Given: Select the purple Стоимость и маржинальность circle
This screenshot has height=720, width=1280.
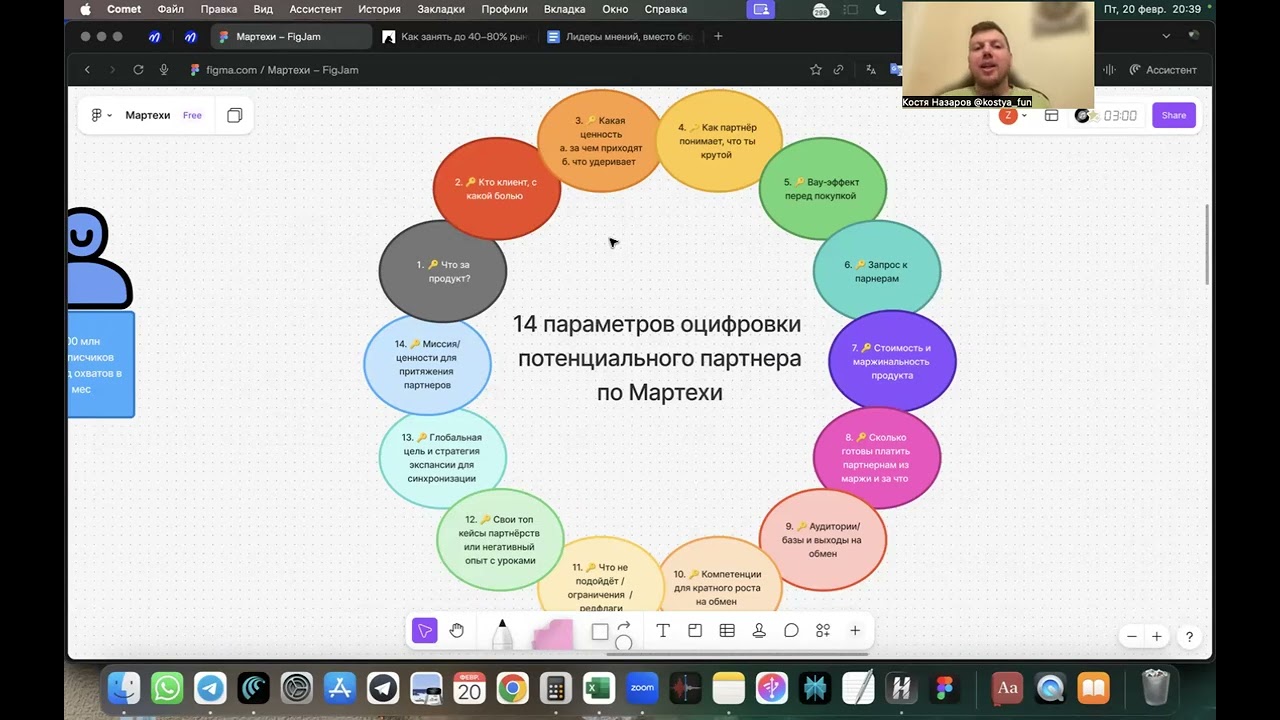Looking at the screenshot, I should pyautogui.click(x=892, y=361).
